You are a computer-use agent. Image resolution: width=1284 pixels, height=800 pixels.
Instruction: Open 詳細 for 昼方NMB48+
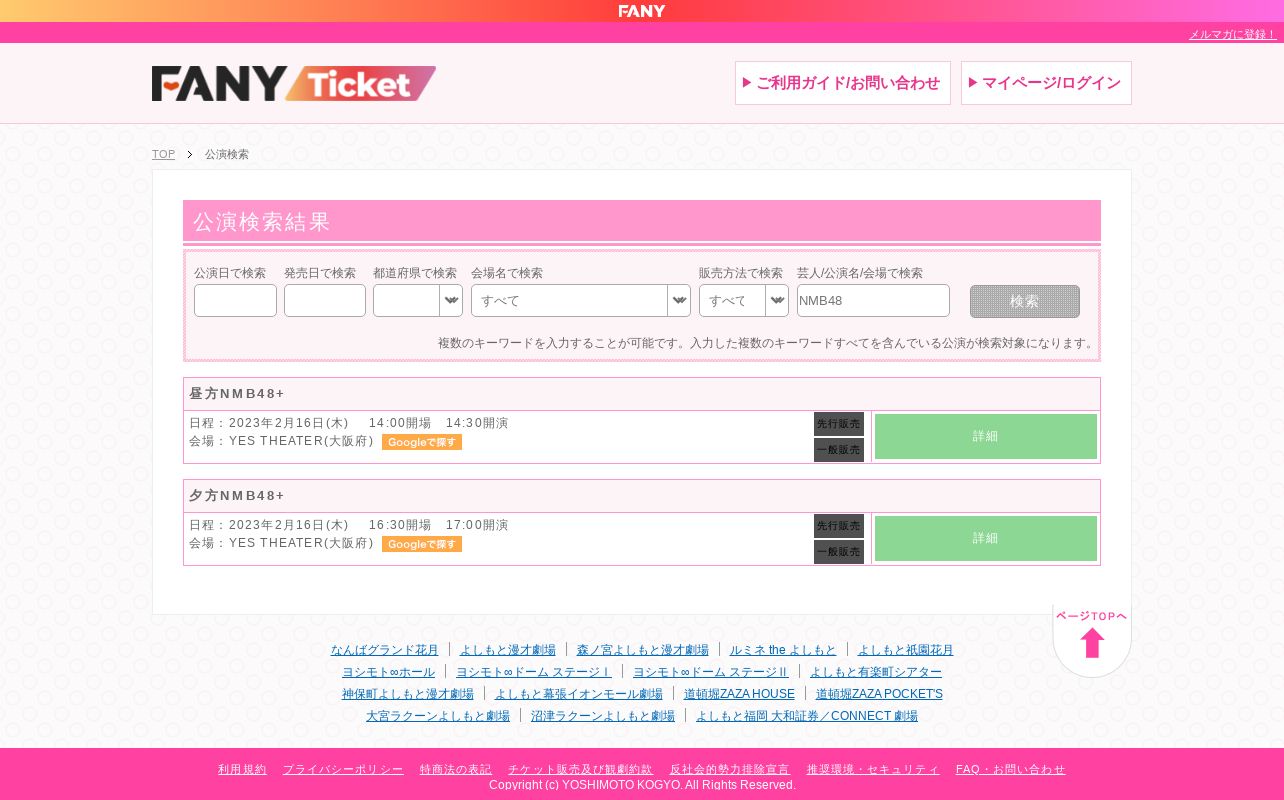click(986, 436)
